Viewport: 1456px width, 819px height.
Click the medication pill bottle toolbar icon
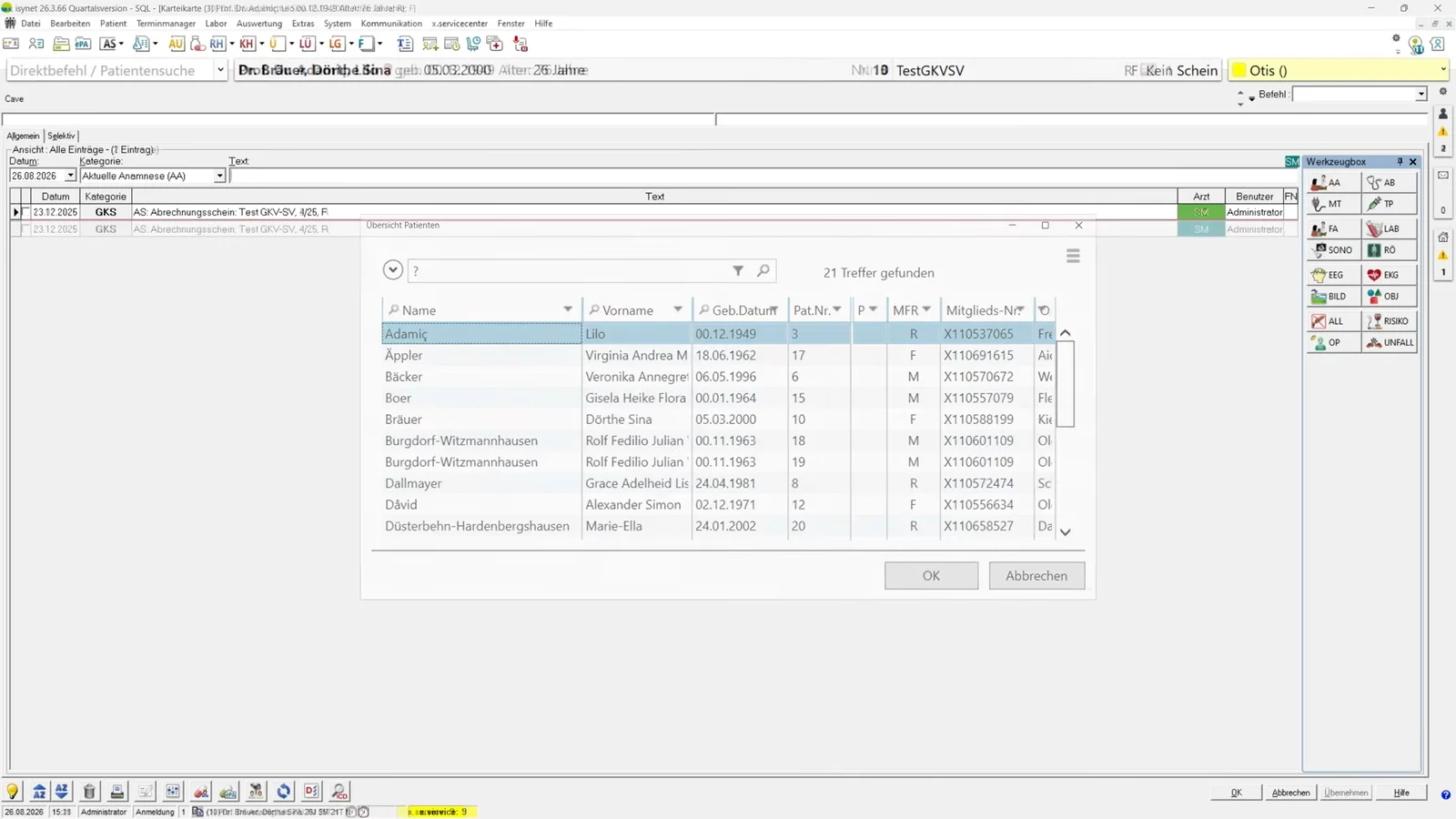coord(197,44)
